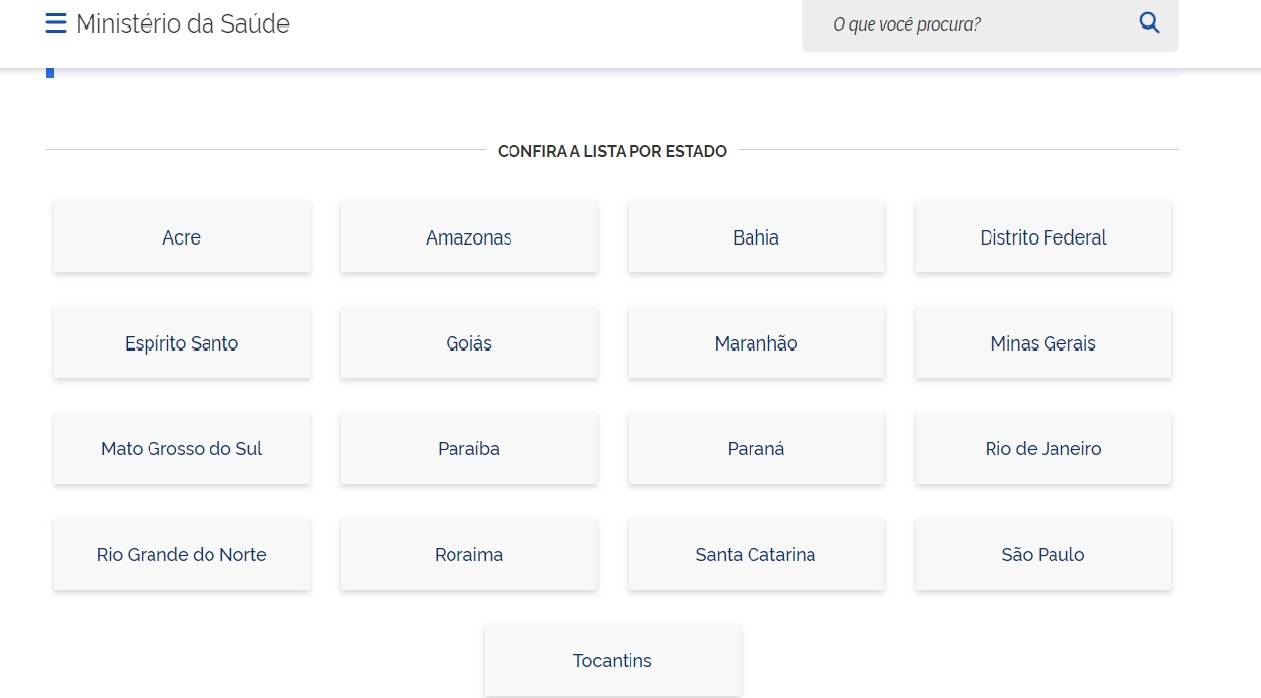1261x698 pixels.
Task: Select the Paraná state button
Action: tap(756, 449)
